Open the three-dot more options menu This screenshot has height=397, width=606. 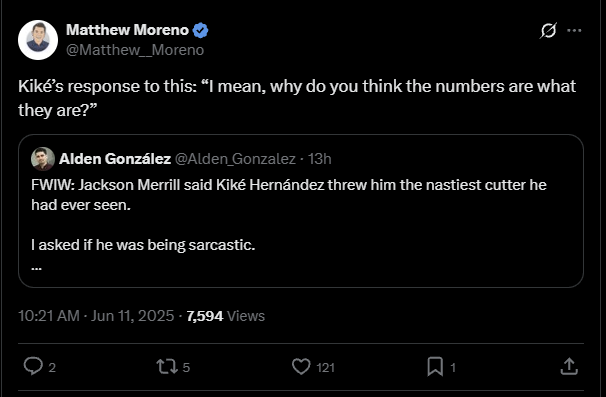(x=574, y=31)
